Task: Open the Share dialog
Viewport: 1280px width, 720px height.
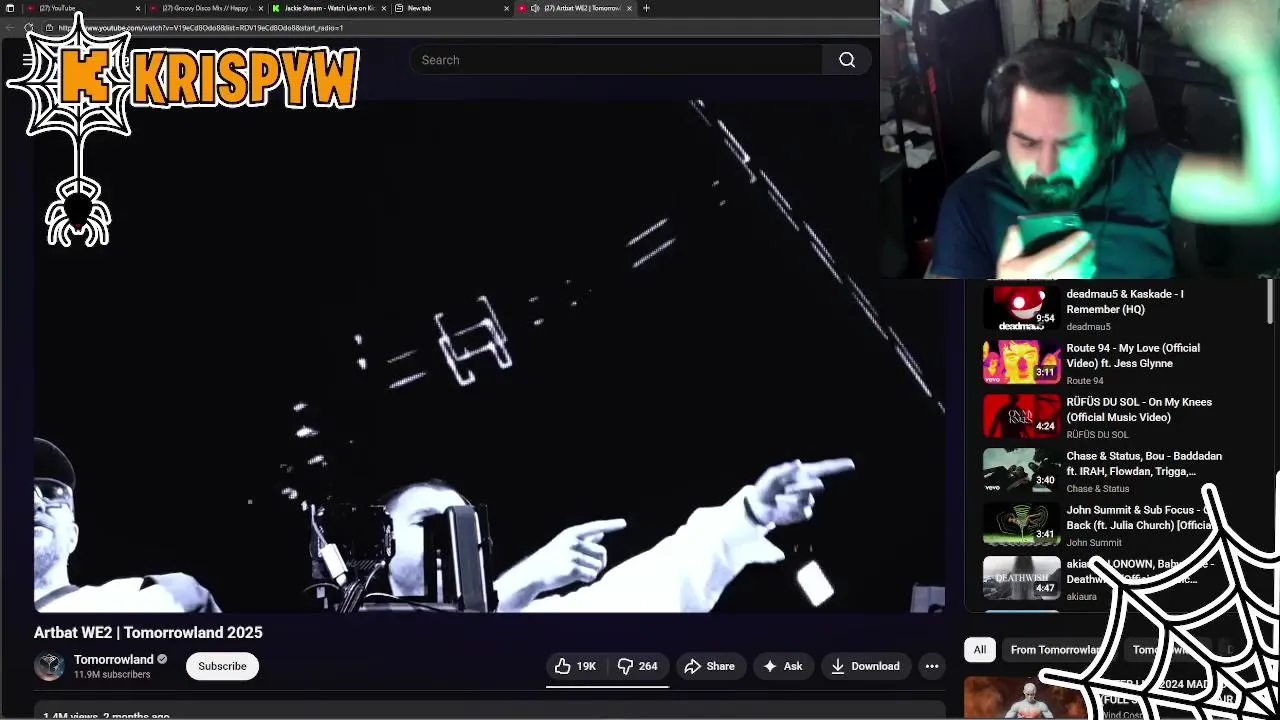Action: 709,666
